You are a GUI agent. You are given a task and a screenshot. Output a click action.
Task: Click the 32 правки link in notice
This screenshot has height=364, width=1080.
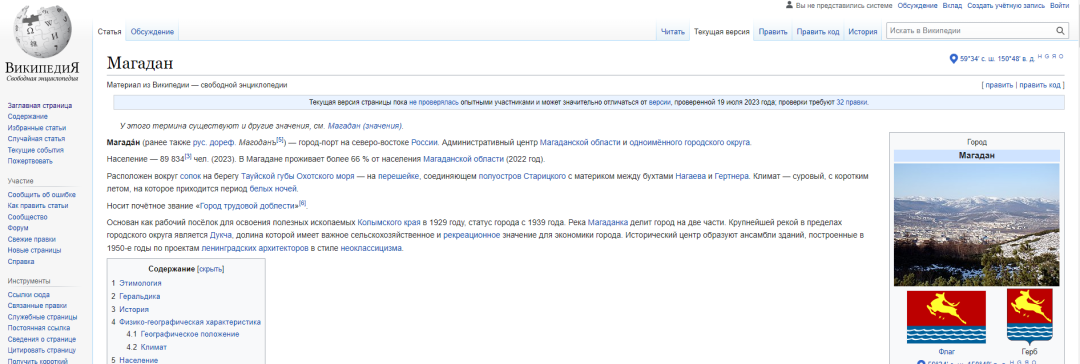point(851,102)
